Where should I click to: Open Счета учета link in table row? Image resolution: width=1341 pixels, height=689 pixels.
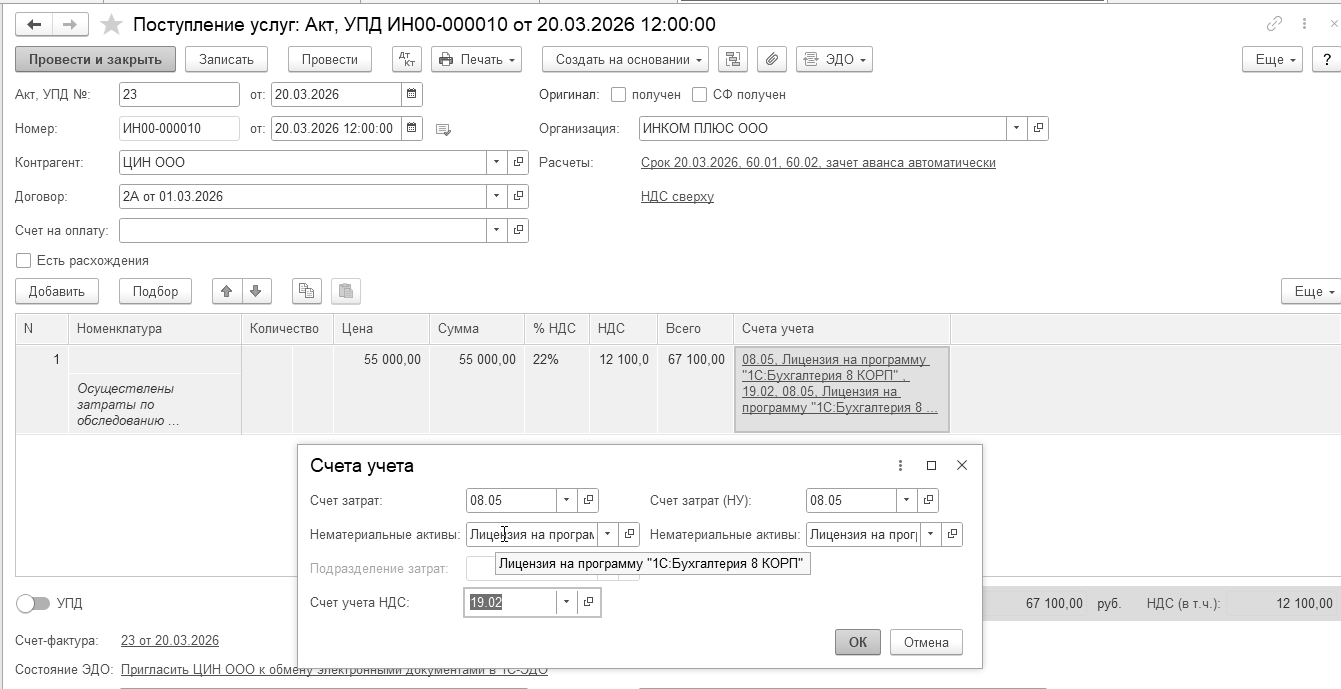840,384
